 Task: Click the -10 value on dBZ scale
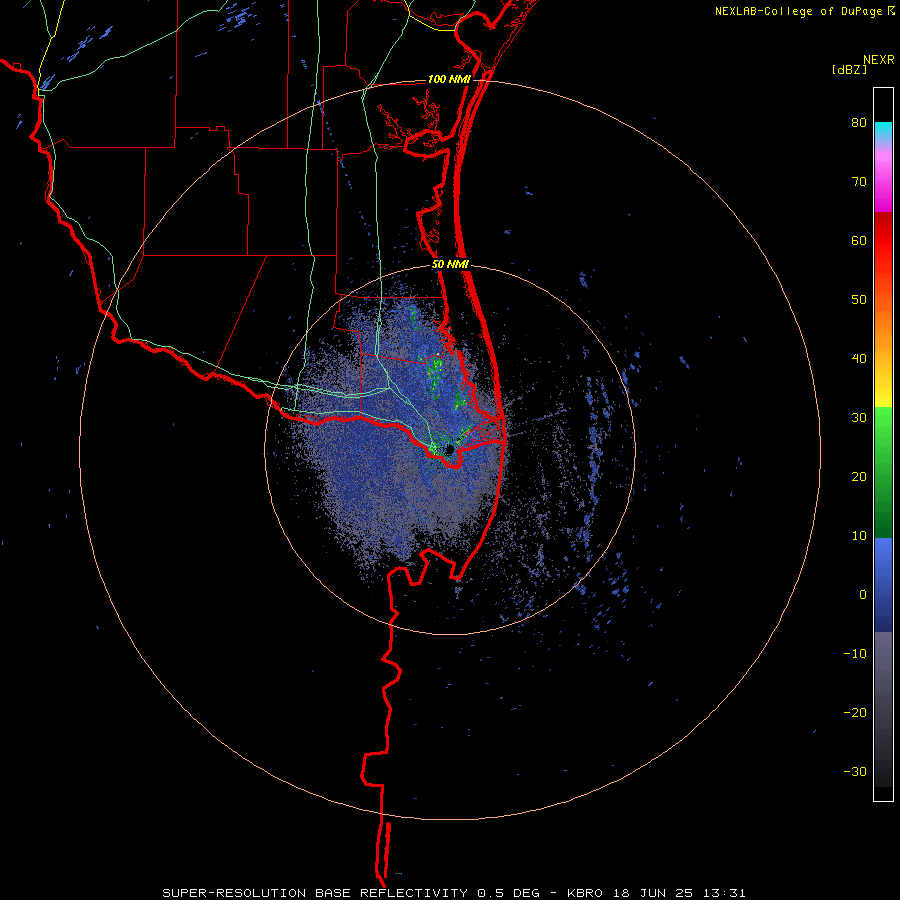[x=855, y=654]
